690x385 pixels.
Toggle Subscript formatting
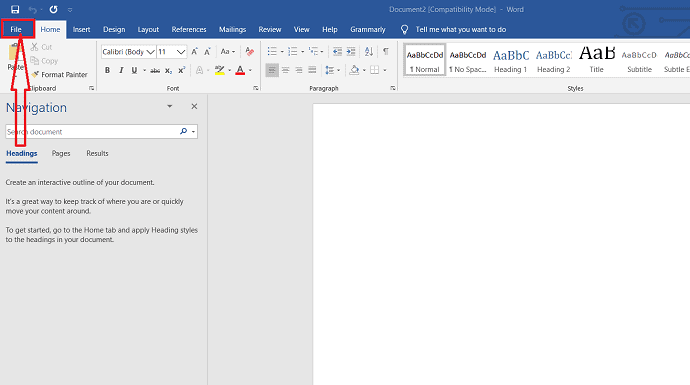click(x=169, y=70)
